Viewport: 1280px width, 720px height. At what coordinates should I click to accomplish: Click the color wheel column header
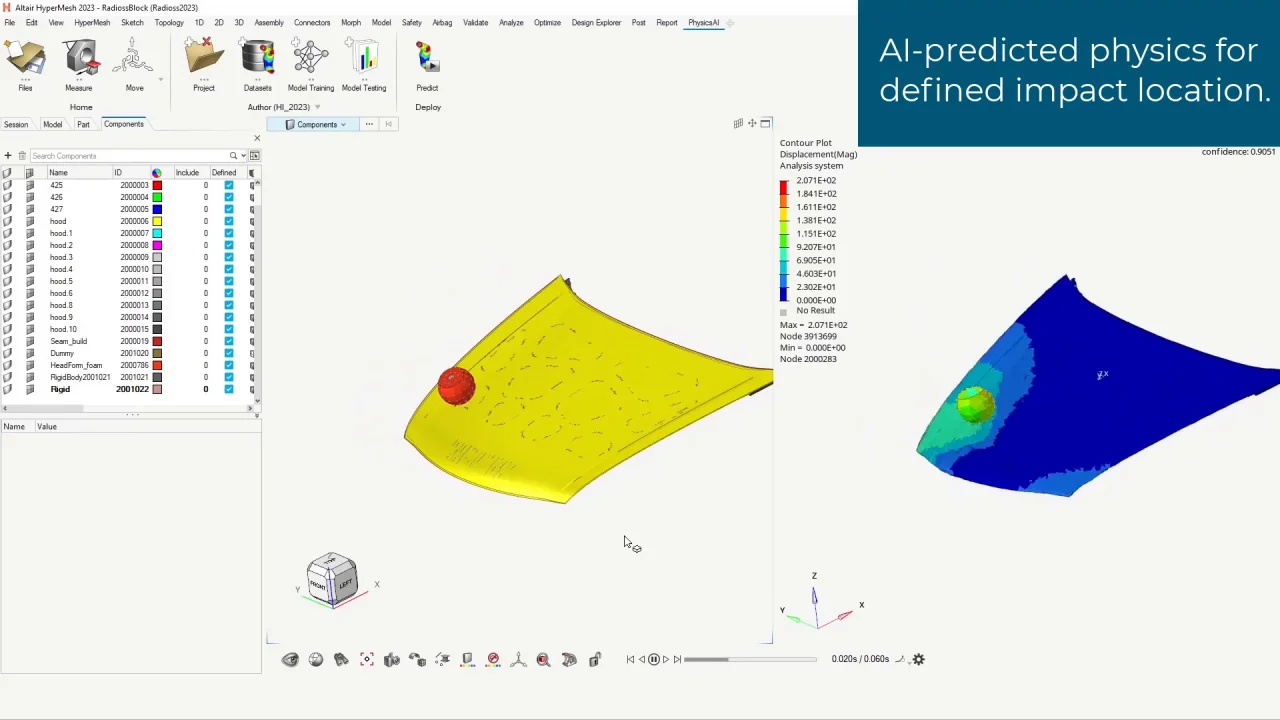[156, 173]
